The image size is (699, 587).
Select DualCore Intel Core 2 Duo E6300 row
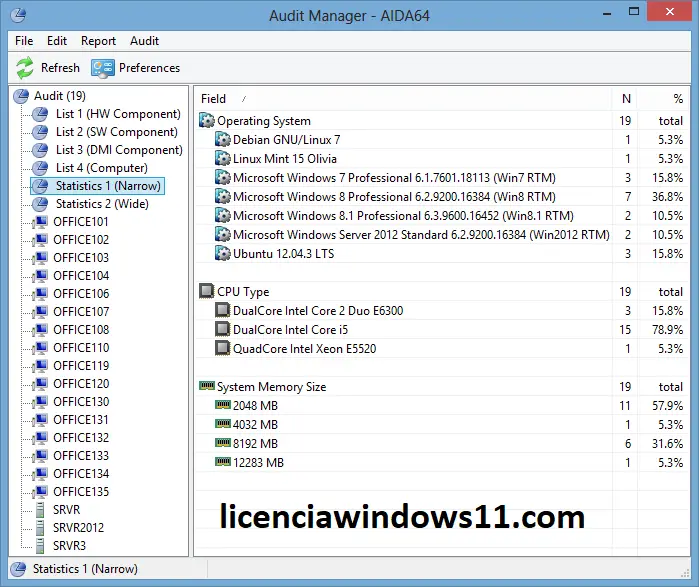(x=442, y=311)
